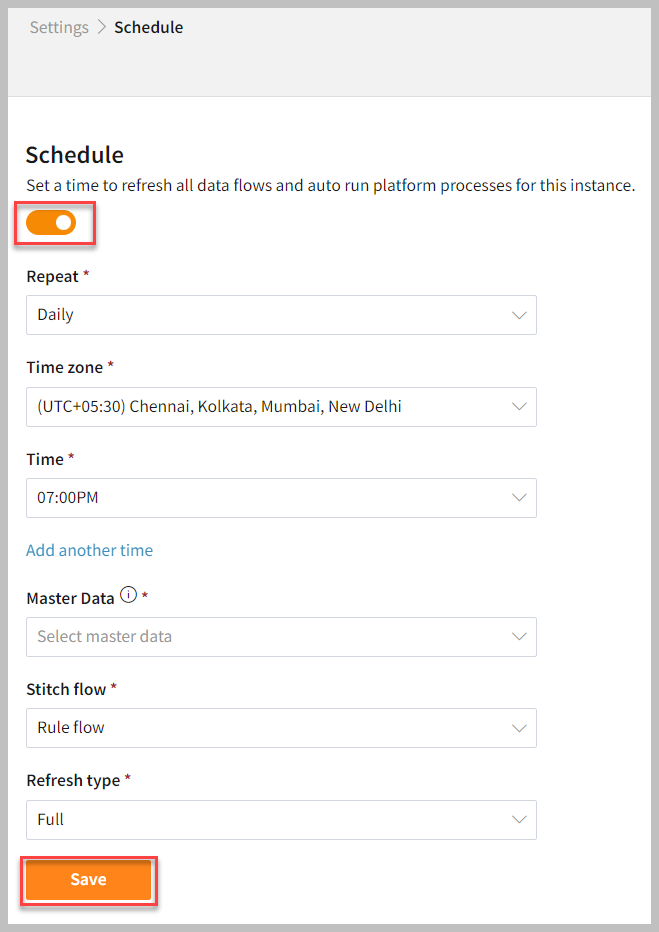
Task: Open the Refresh type dropdown
Action: (280, 820)
